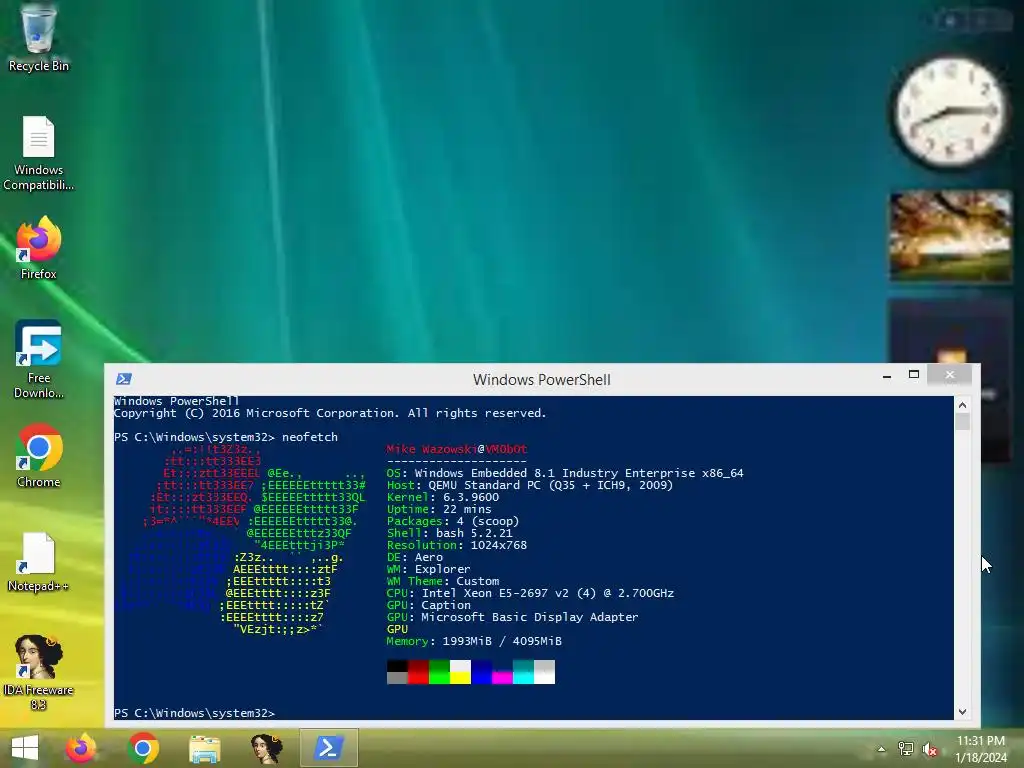The width and height of the screenshot is (1024, 768).
Task: Click the 'WM Theme: Custom' line
Action: (443, 581)
